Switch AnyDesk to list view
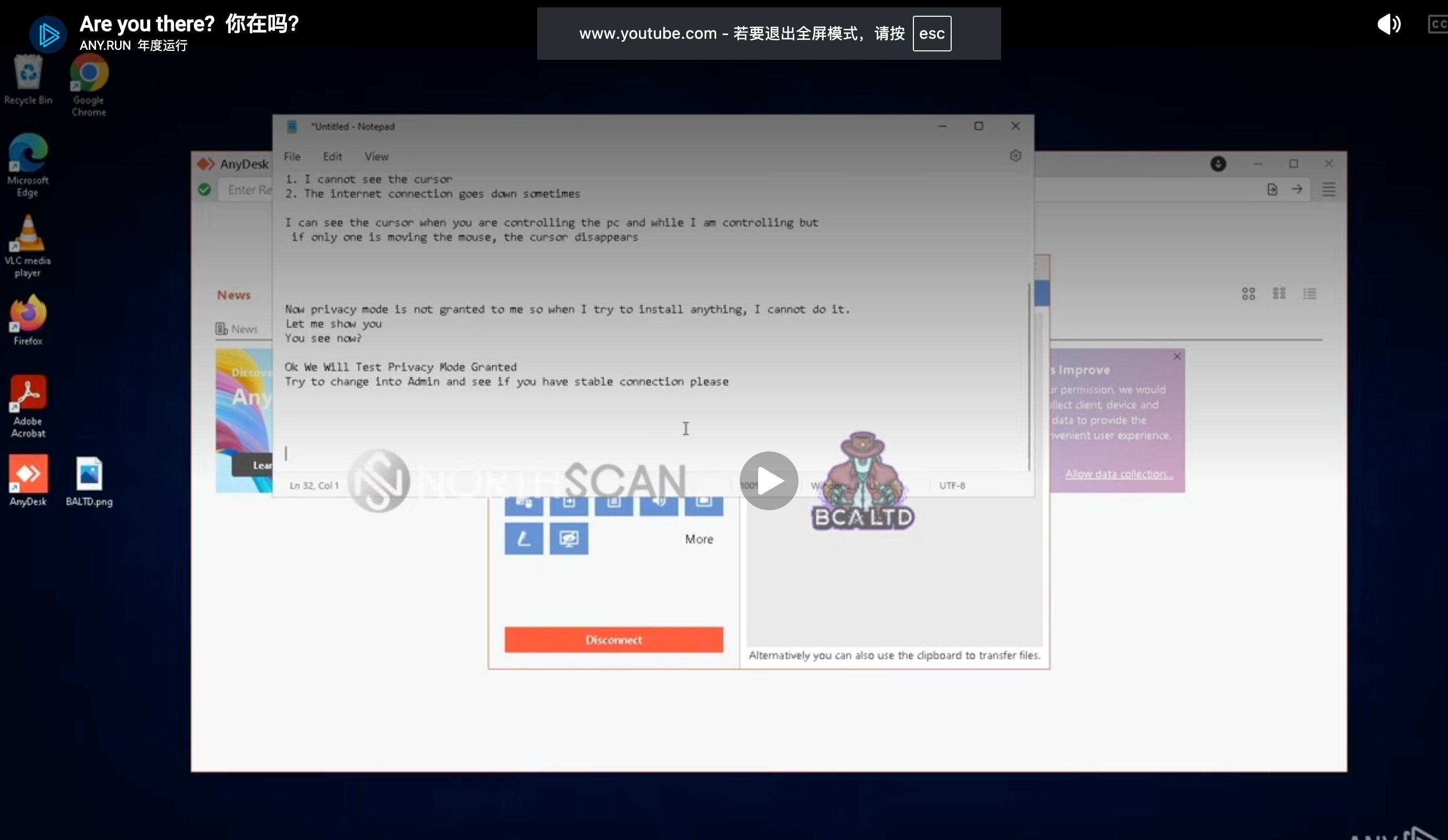 [1309, 294]
